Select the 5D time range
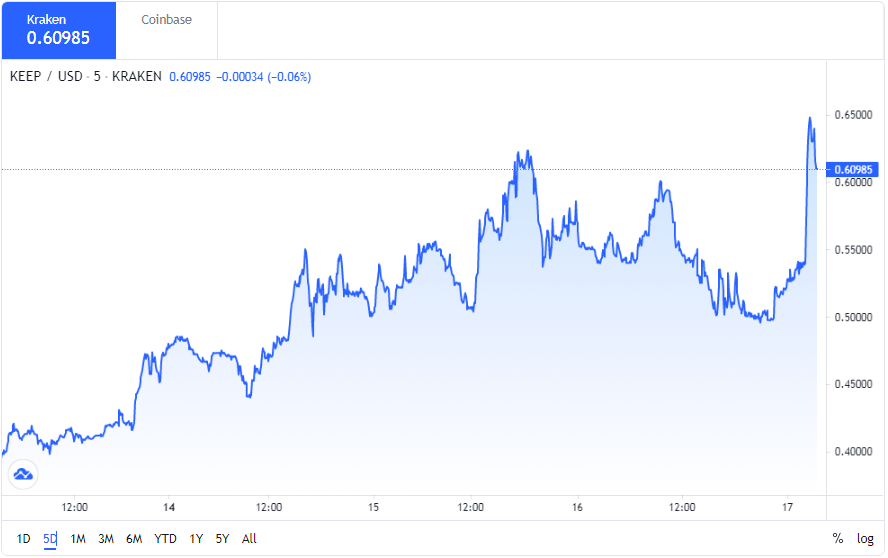 pyautogui.click(x=50, y=539)
